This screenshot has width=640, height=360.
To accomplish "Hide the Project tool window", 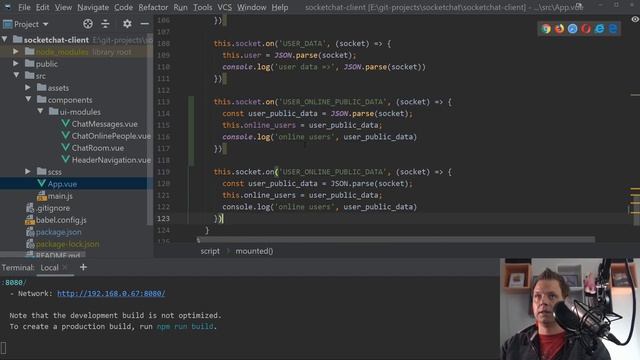I will tap(144, 24).
